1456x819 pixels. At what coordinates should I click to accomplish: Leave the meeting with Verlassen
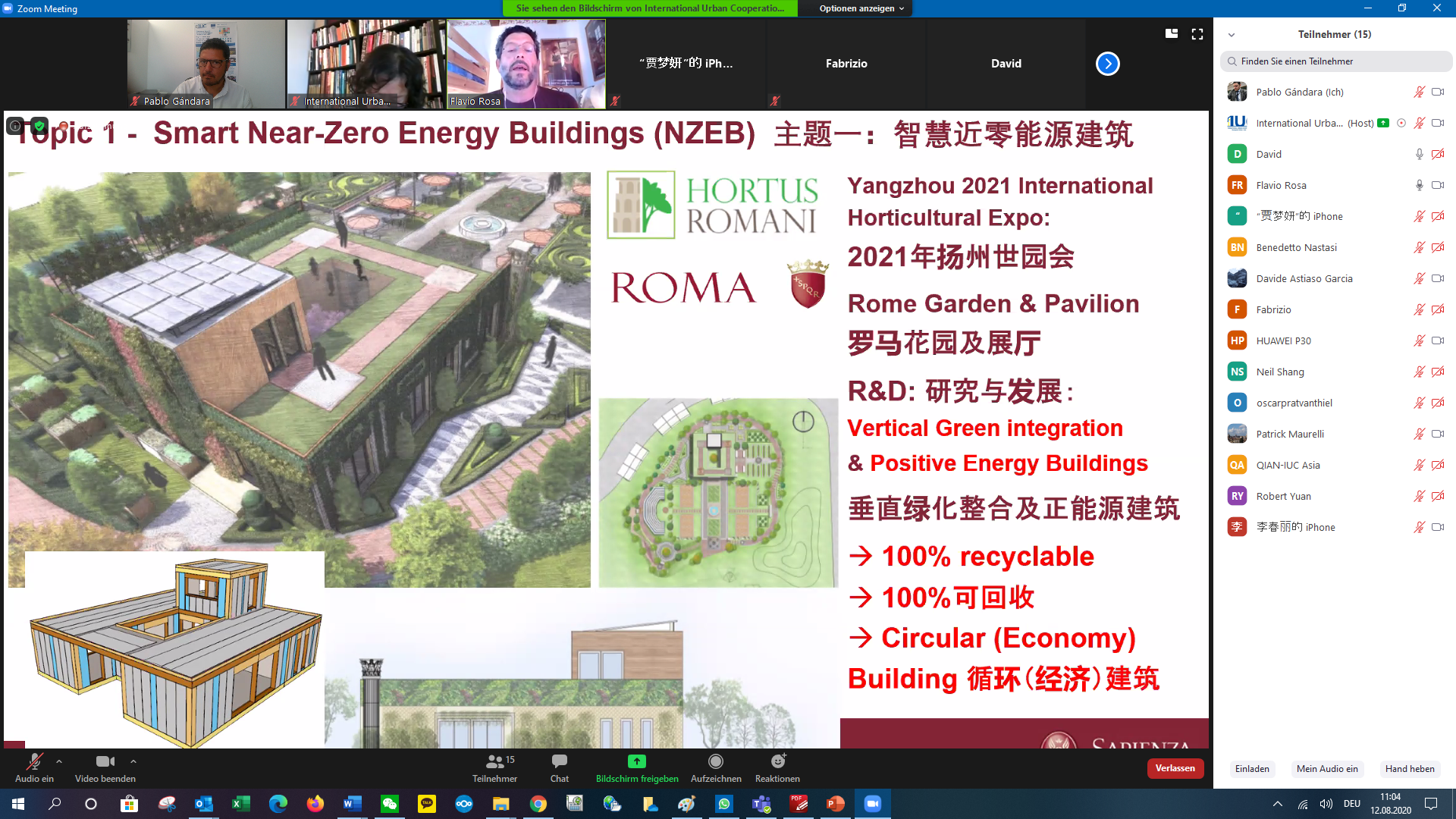(1175, 768)
